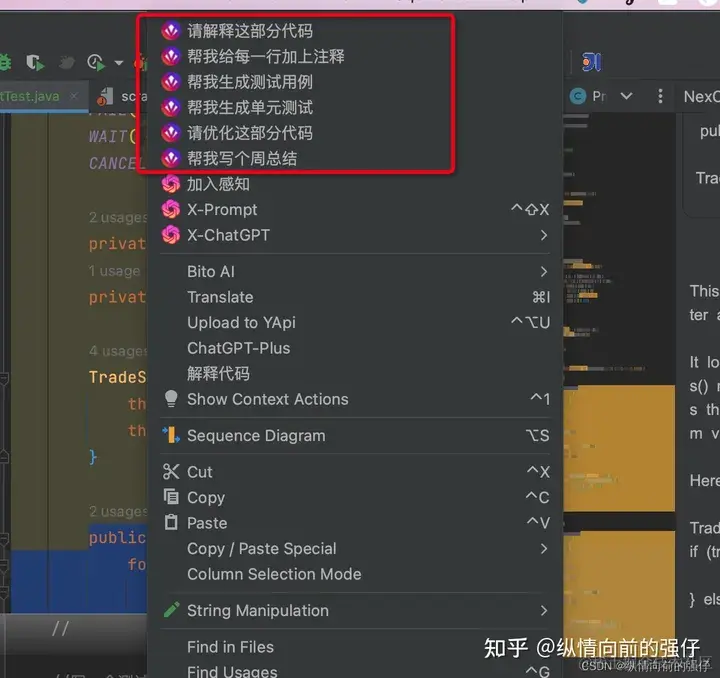Select Copy in the context menu

tap(354, 498)
